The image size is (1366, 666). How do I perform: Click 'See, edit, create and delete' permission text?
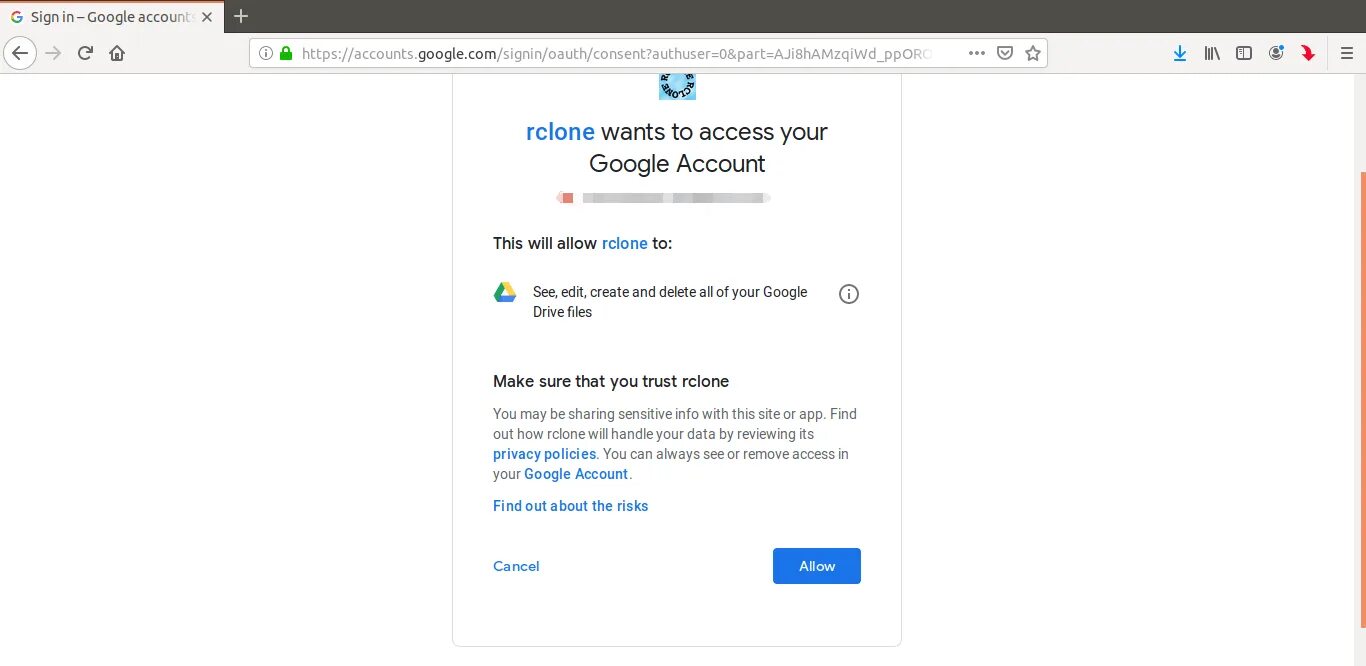coord(670,302)
